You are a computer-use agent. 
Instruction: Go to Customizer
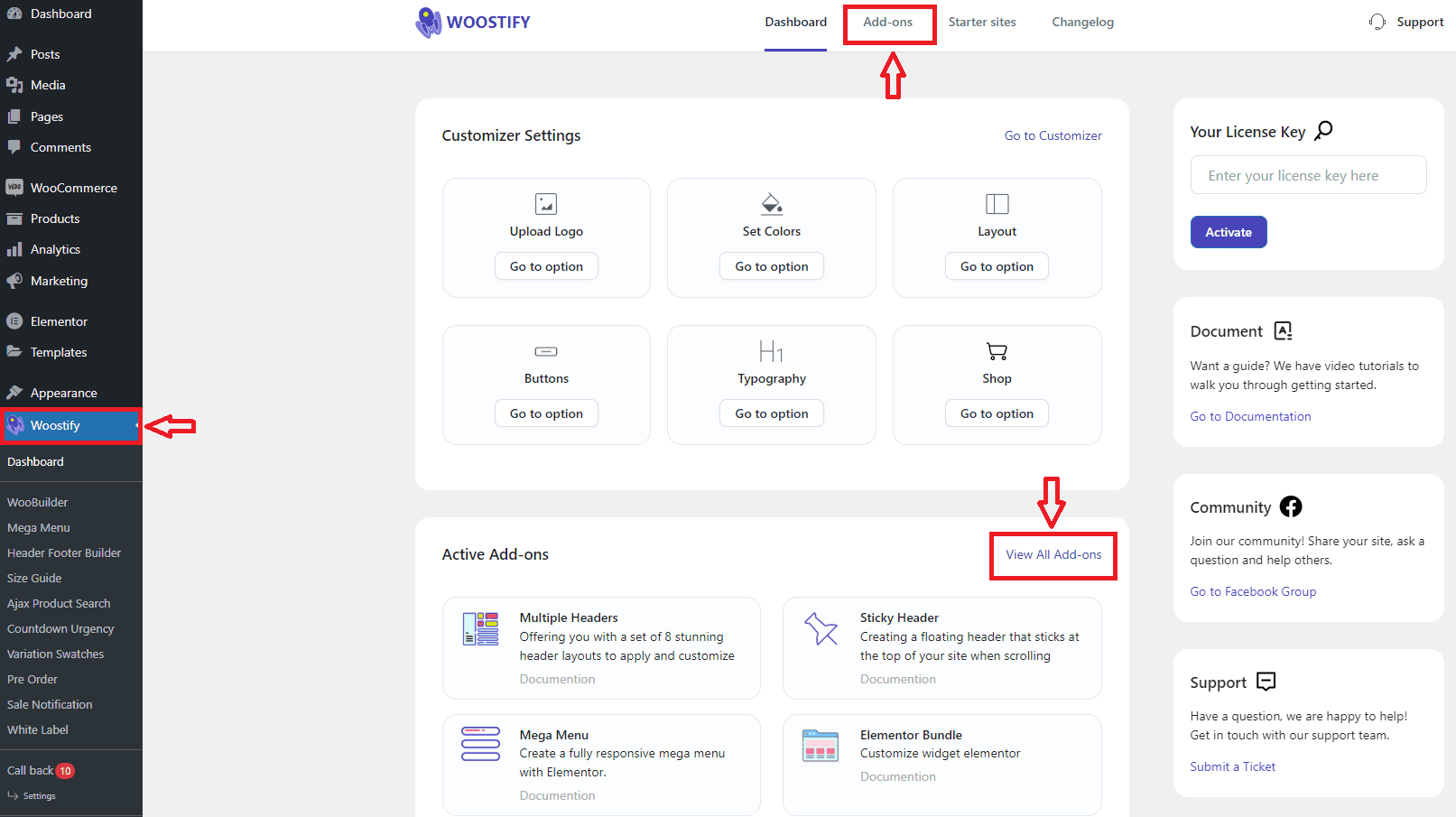pyautogui.click(x=1053, y=135)
